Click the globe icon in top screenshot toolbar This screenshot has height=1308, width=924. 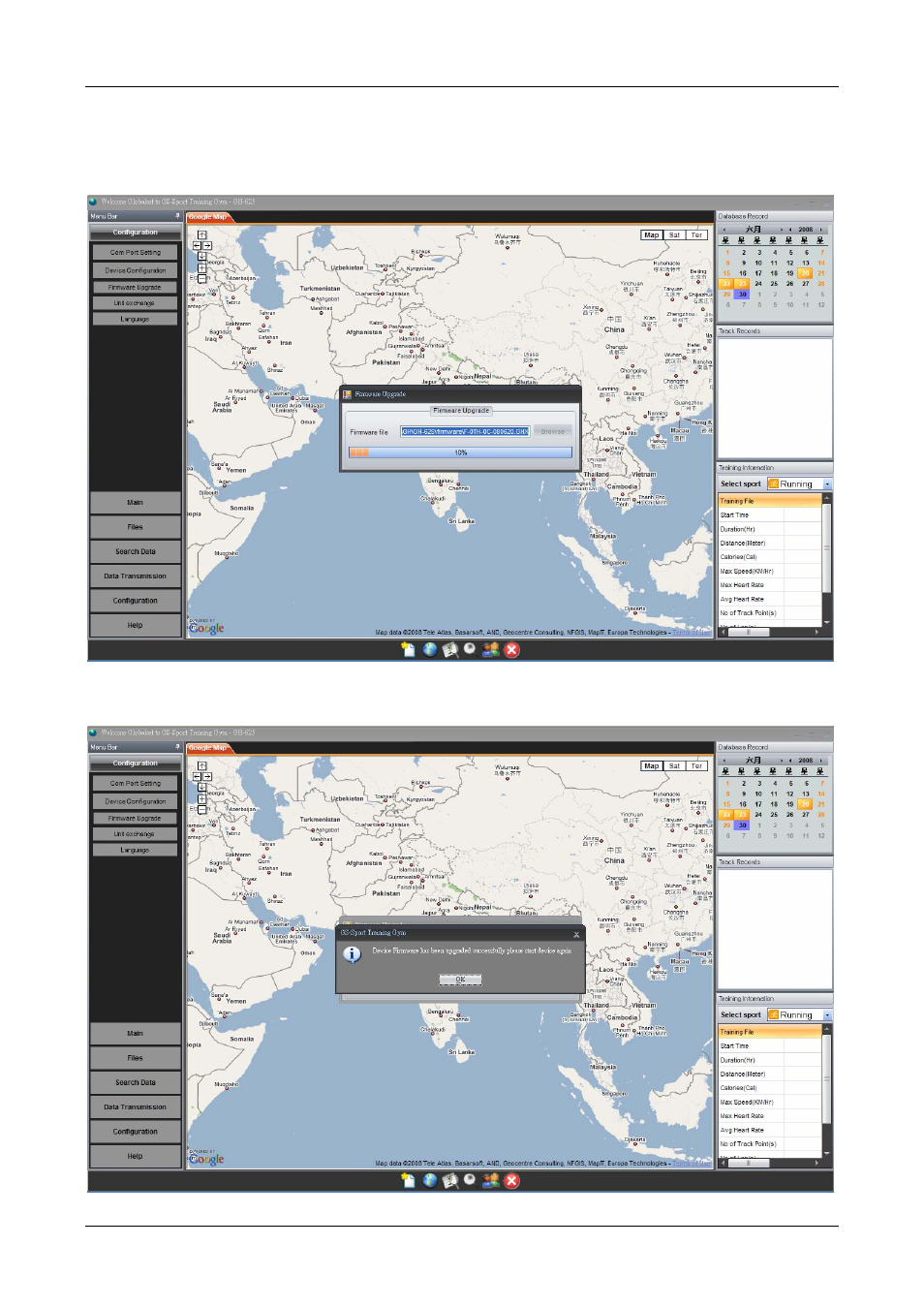(x=430, y=649)
